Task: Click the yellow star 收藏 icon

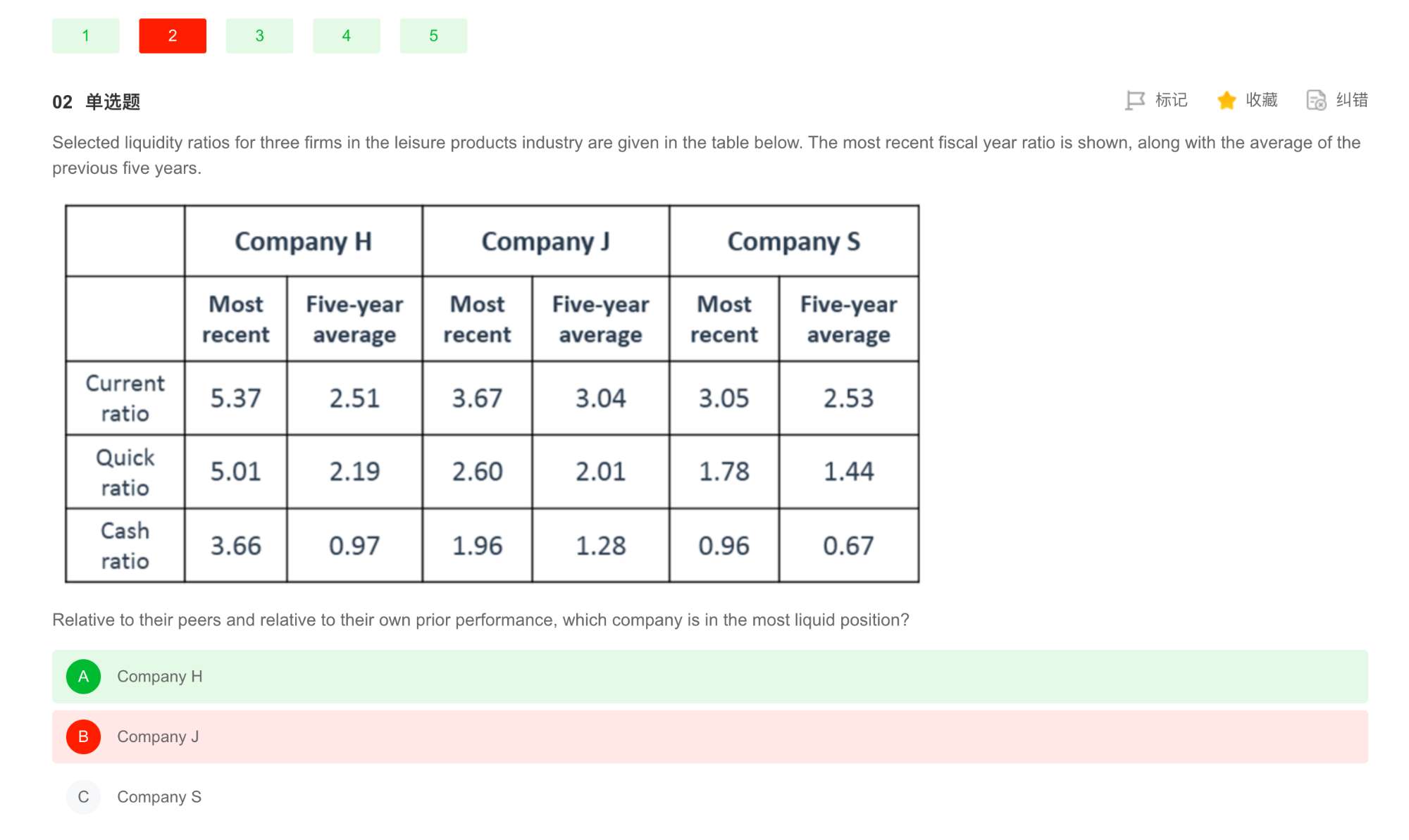Action: pos(1227,100)
